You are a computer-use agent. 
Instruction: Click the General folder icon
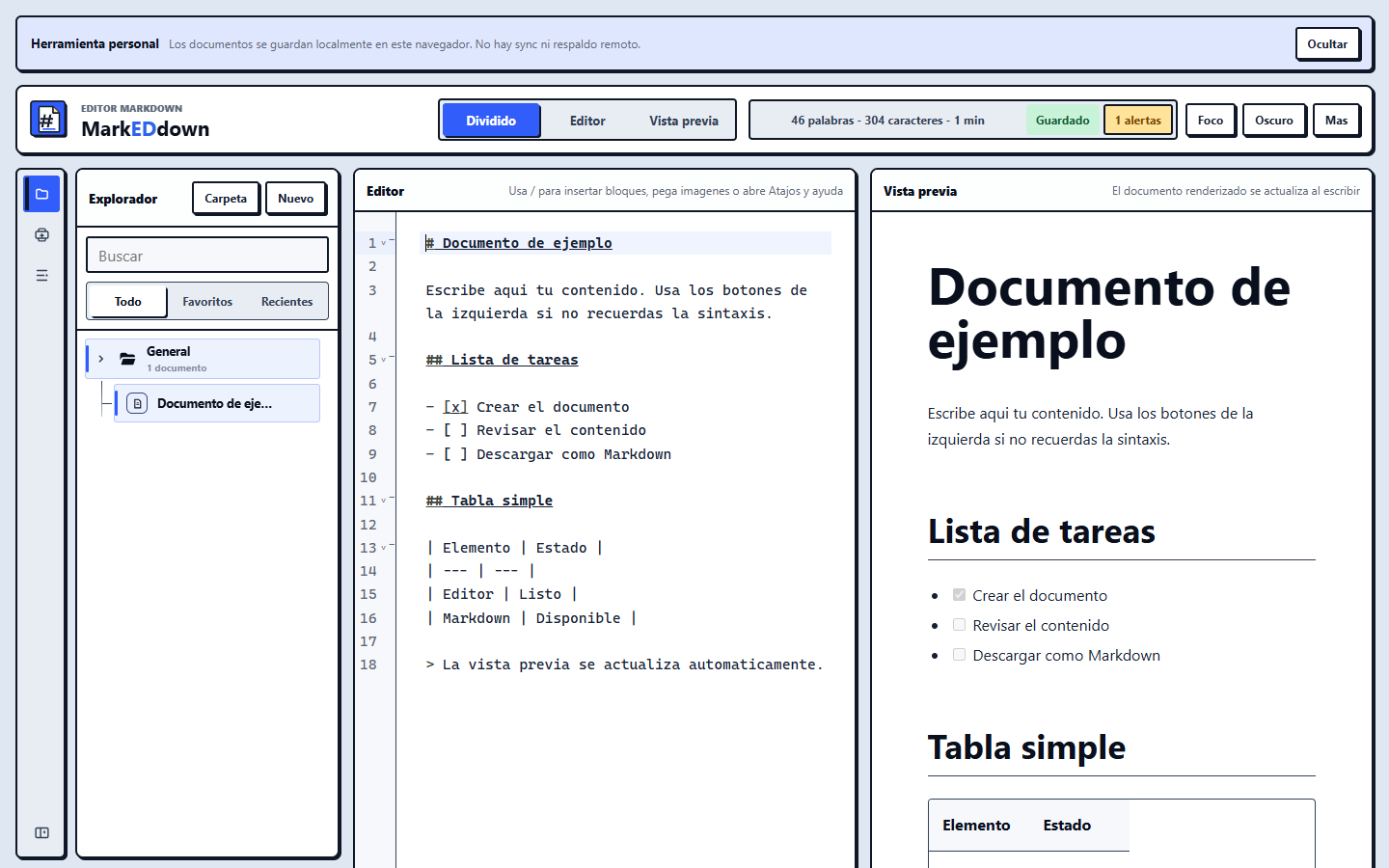tap(127, 359)
